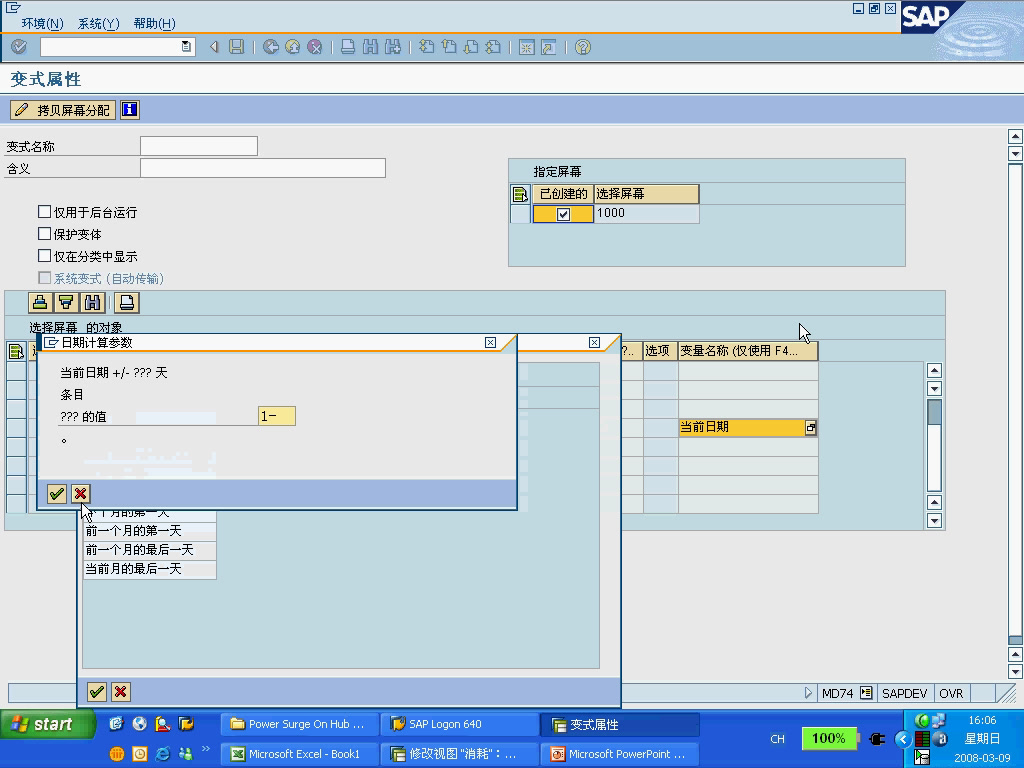Click the Windows Start button

pos(44,723)
